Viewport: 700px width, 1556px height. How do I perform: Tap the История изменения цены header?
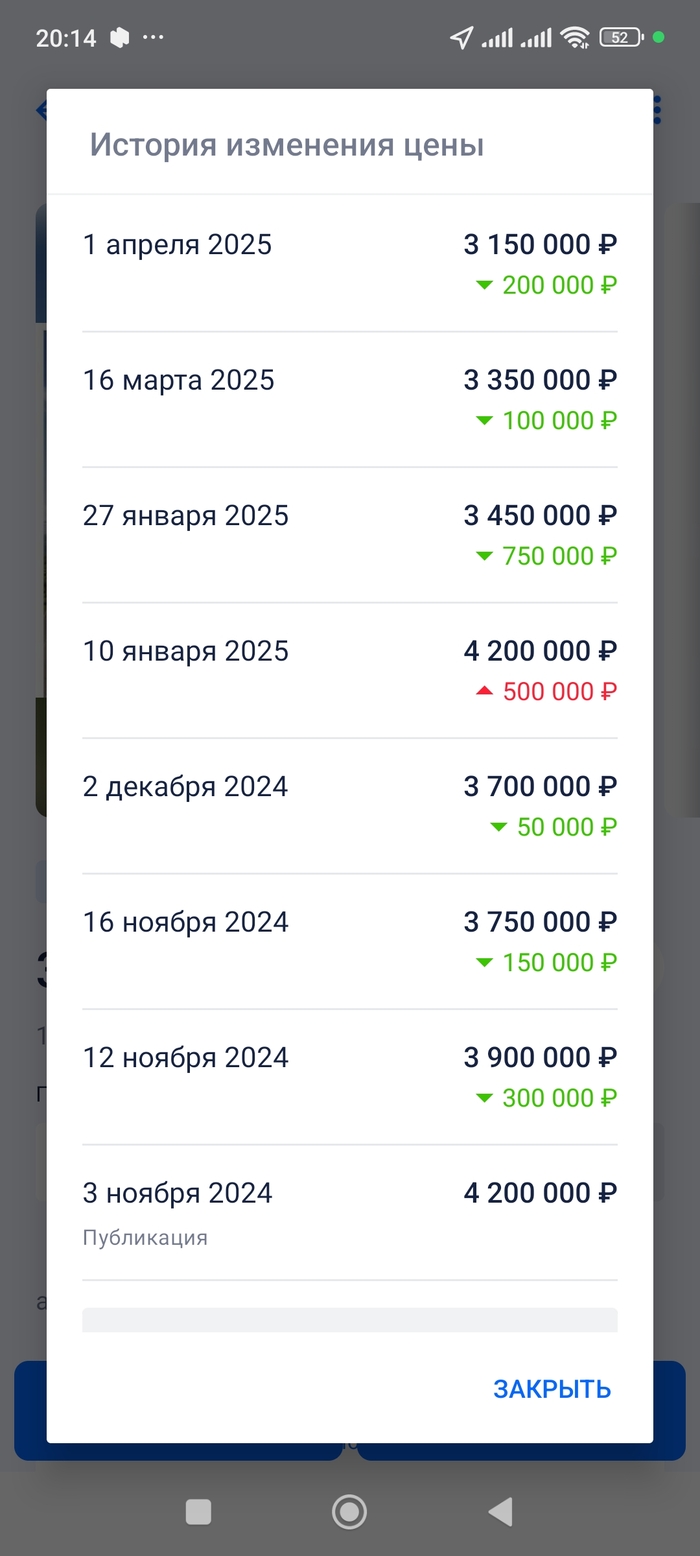coord(287,146)
